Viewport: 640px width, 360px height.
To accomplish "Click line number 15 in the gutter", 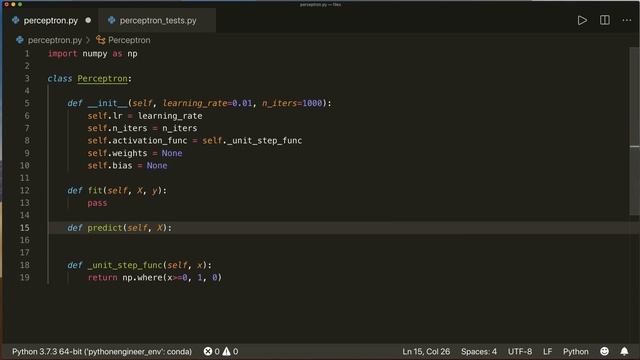I will (24, 228).
